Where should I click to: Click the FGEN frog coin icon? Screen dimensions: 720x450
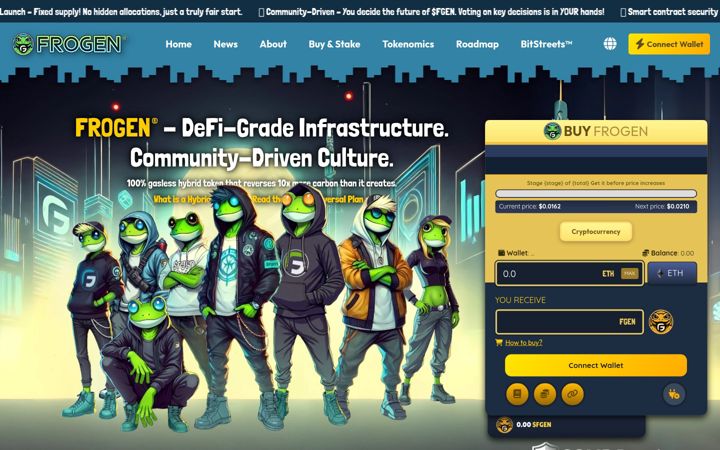[x=661, y=322]
